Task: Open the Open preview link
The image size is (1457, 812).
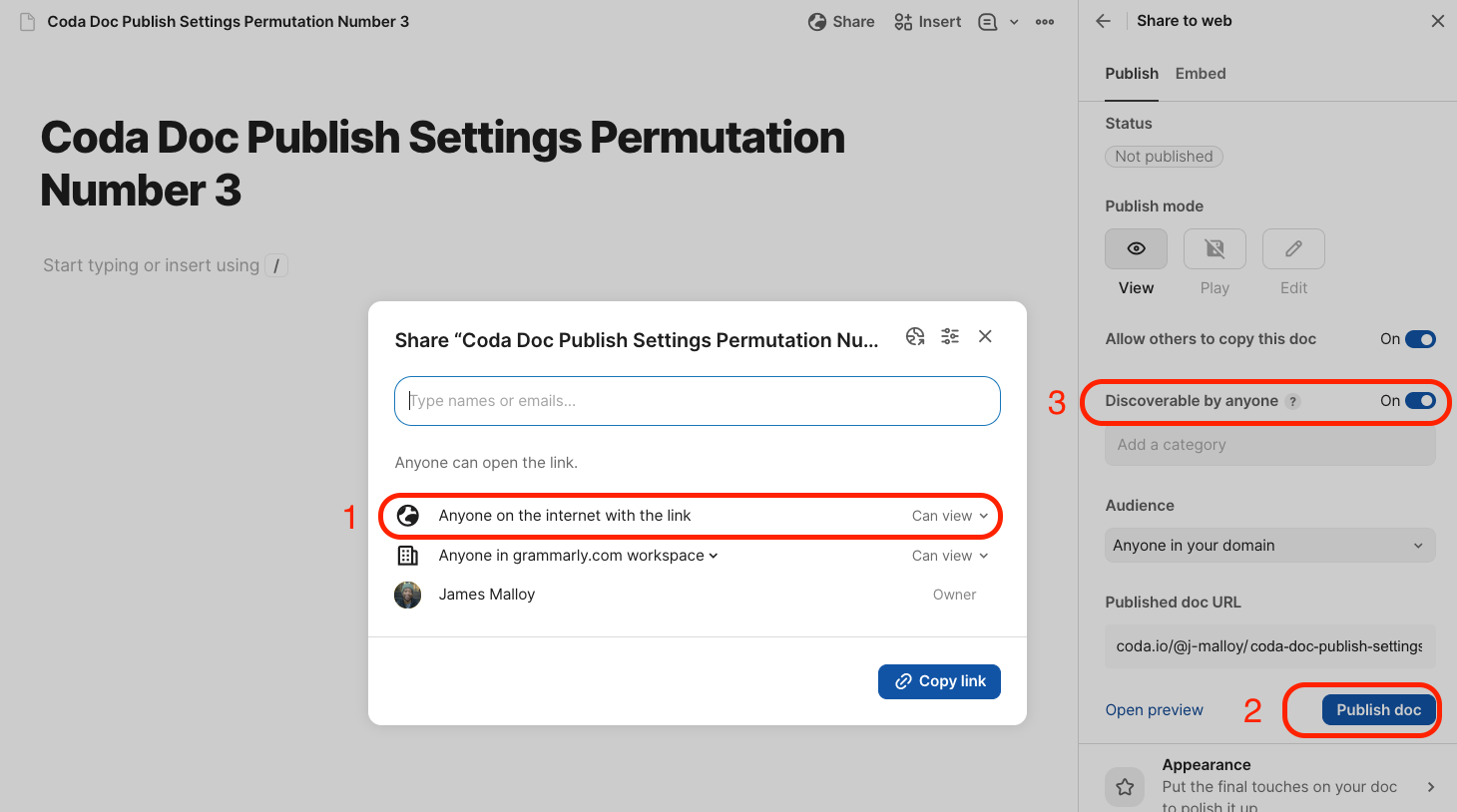Action: (x=1154, y=710)
